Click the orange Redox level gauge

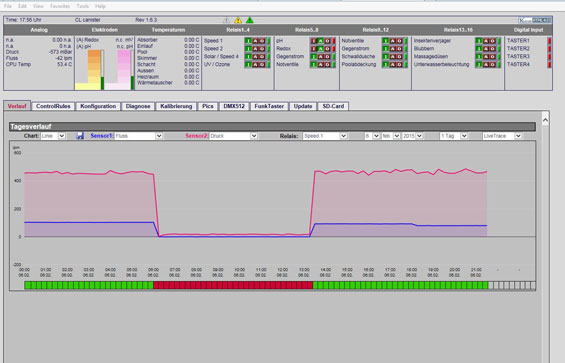(x=94, y=70)
